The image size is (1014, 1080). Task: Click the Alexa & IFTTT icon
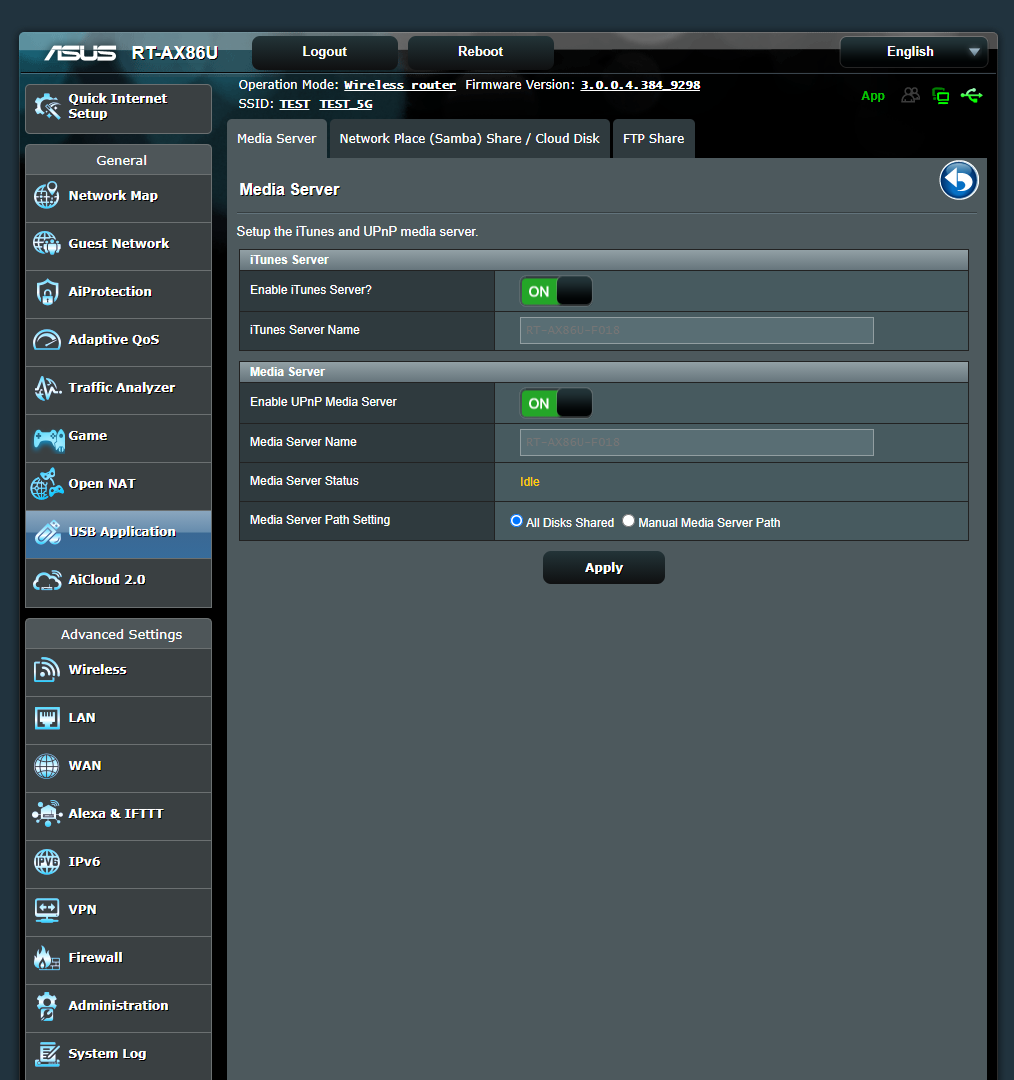[x=47, y=813]
